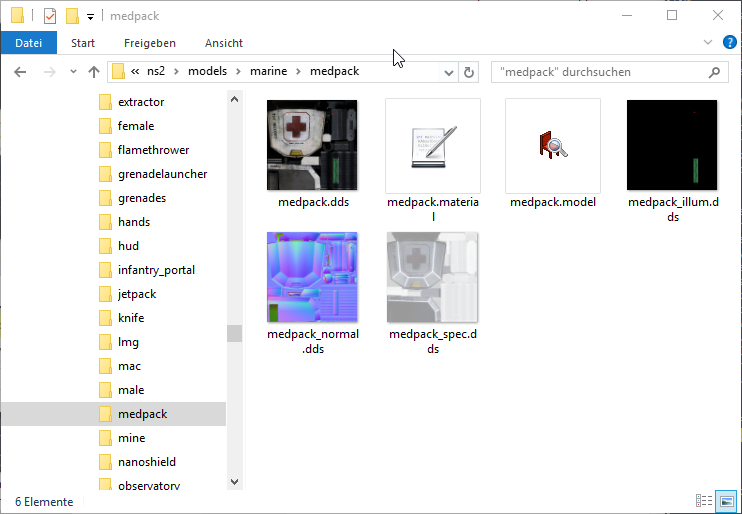The height and width of the screenshot is (514, 742).
Task: Select the mine folder in tree
Action: 132,438
